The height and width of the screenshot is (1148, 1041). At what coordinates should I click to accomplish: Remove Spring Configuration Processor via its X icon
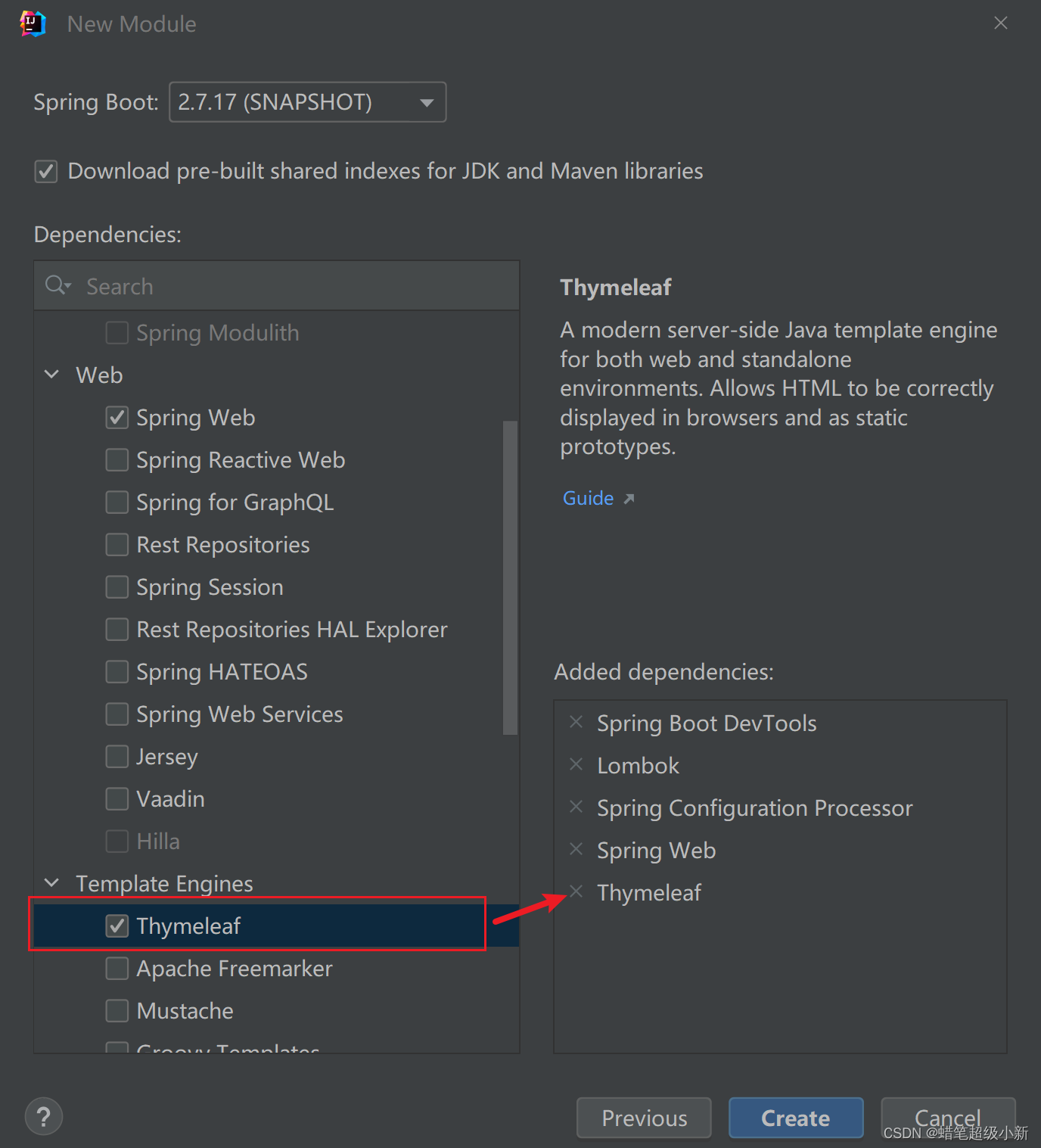pyautogui.click(x=576, y=807)
